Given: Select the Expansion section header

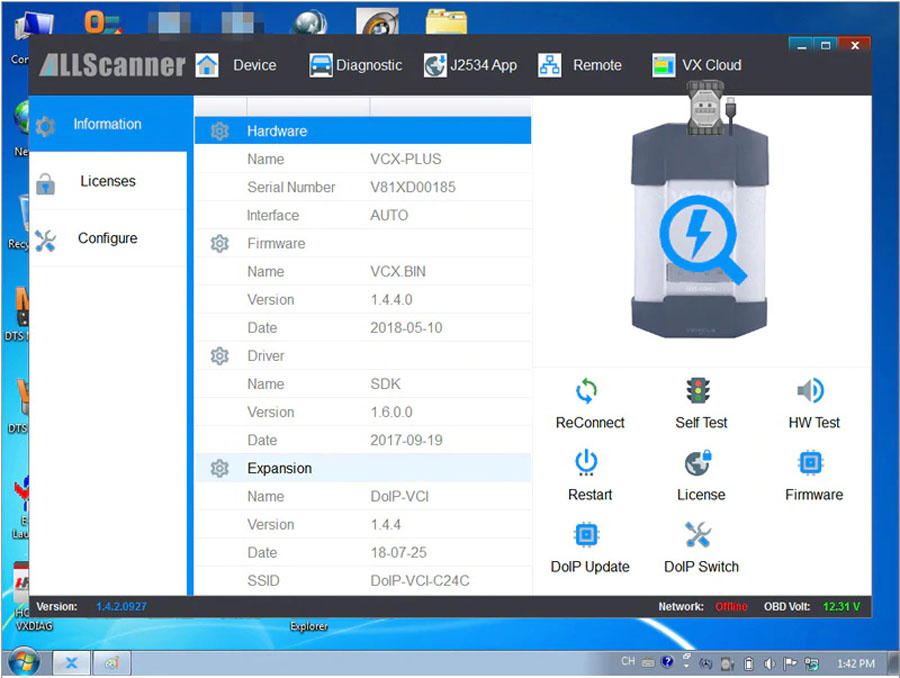Looking at the screenshot, I should 363,468.
